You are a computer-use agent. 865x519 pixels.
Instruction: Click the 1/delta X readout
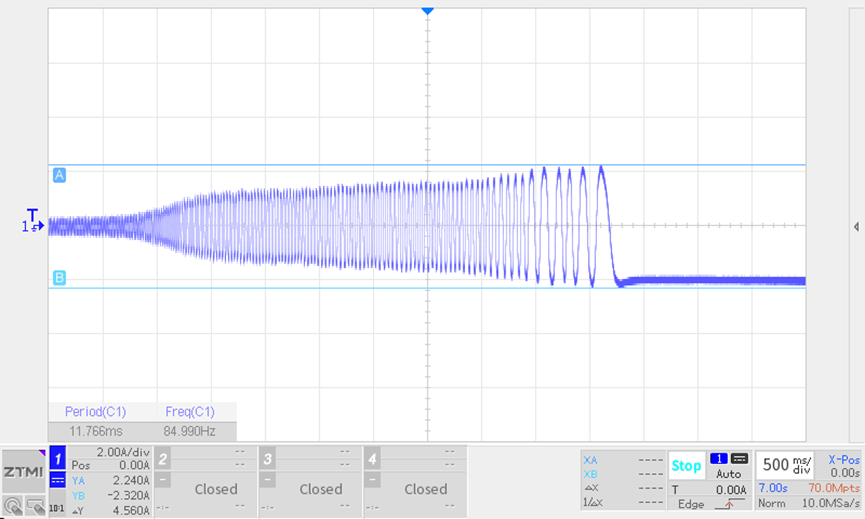[623, 502]
